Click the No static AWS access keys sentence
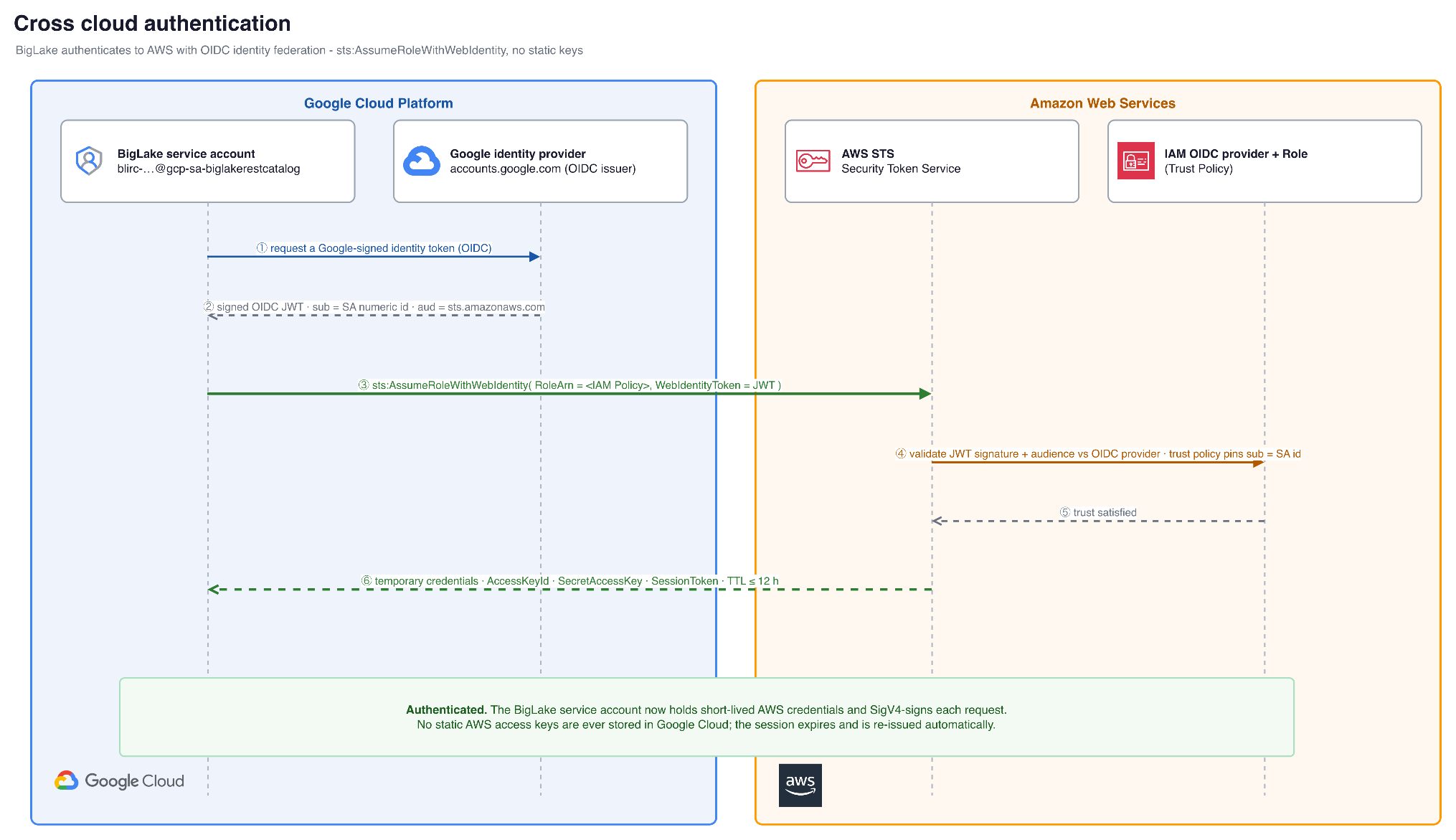This screenshot has width=1456, height=840. click(706, 725)
